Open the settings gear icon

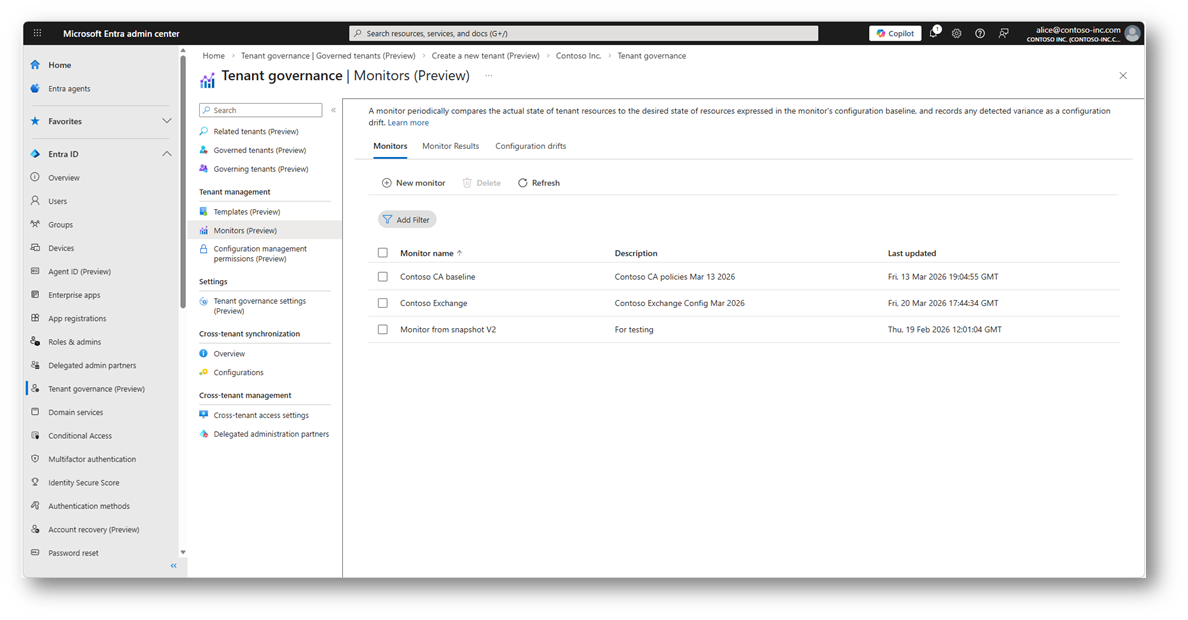click(957, 33)
